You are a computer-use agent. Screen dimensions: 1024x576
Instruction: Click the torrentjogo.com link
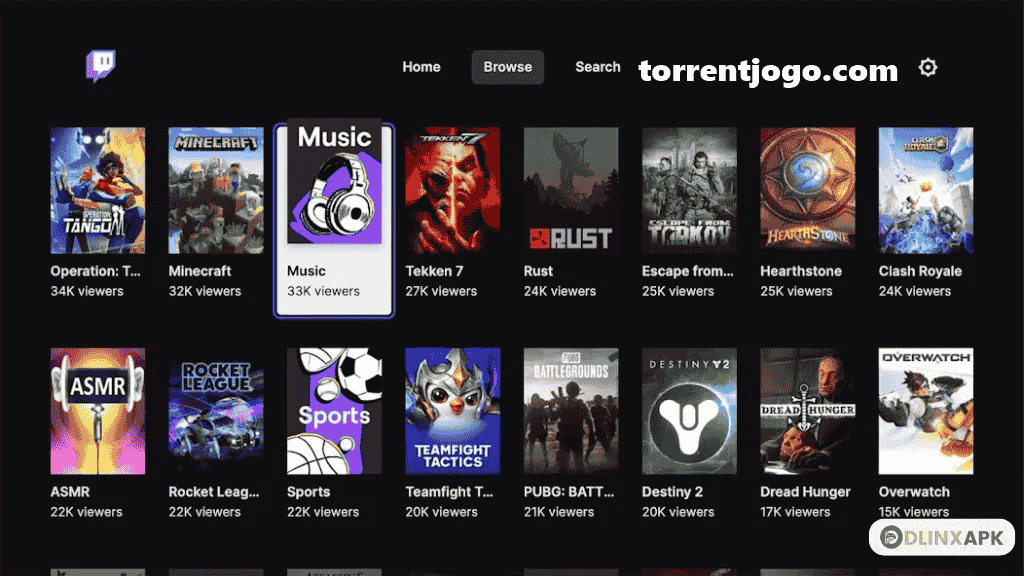coord(770,70)
